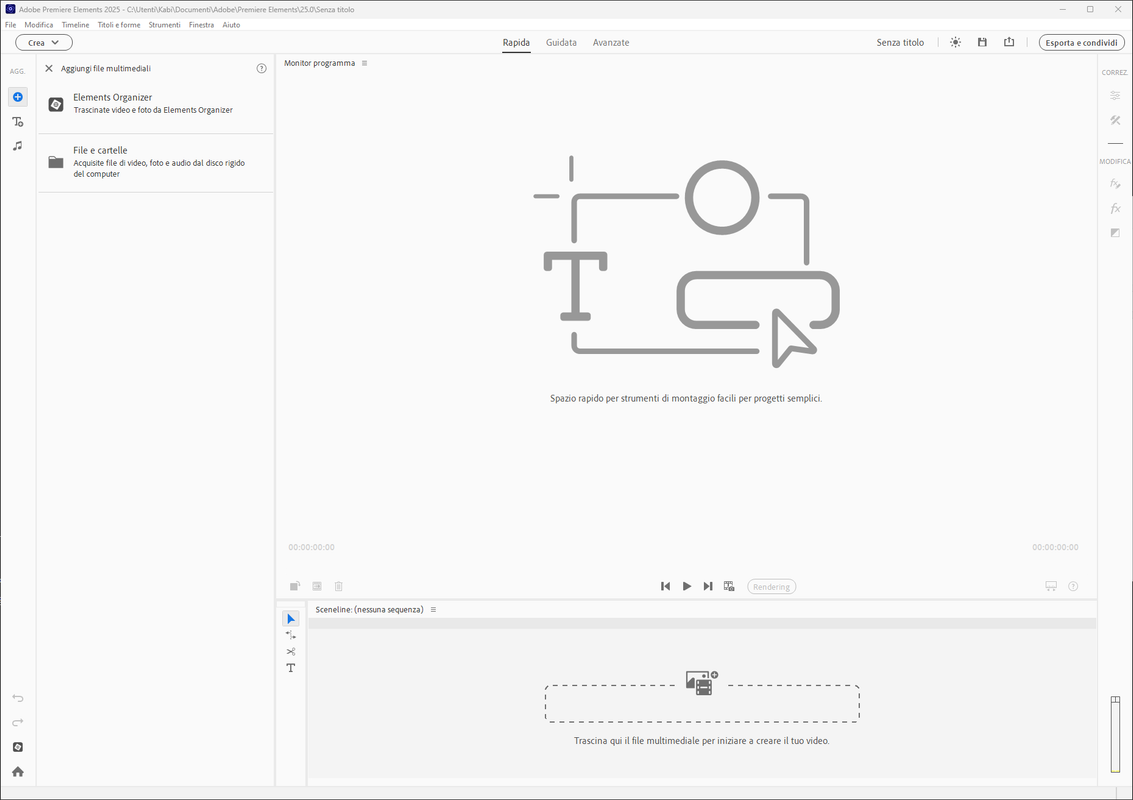Click the left timecode 00:00:00:00
The height and width of the screenshot is (800, 1133).
click(x=311, y=548)
